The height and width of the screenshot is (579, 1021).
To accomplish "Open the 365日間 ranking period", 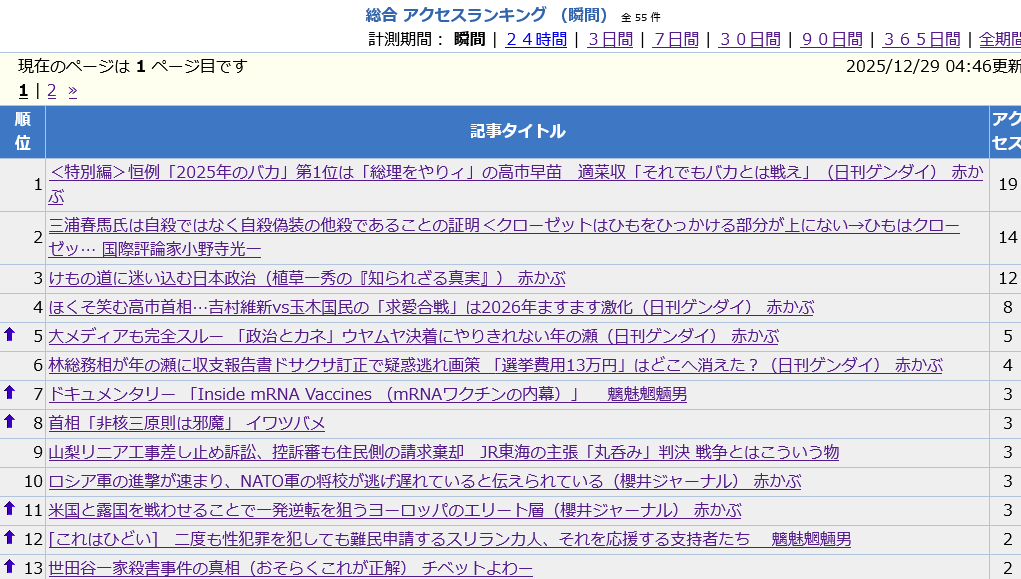I will (x=921, y=39).
